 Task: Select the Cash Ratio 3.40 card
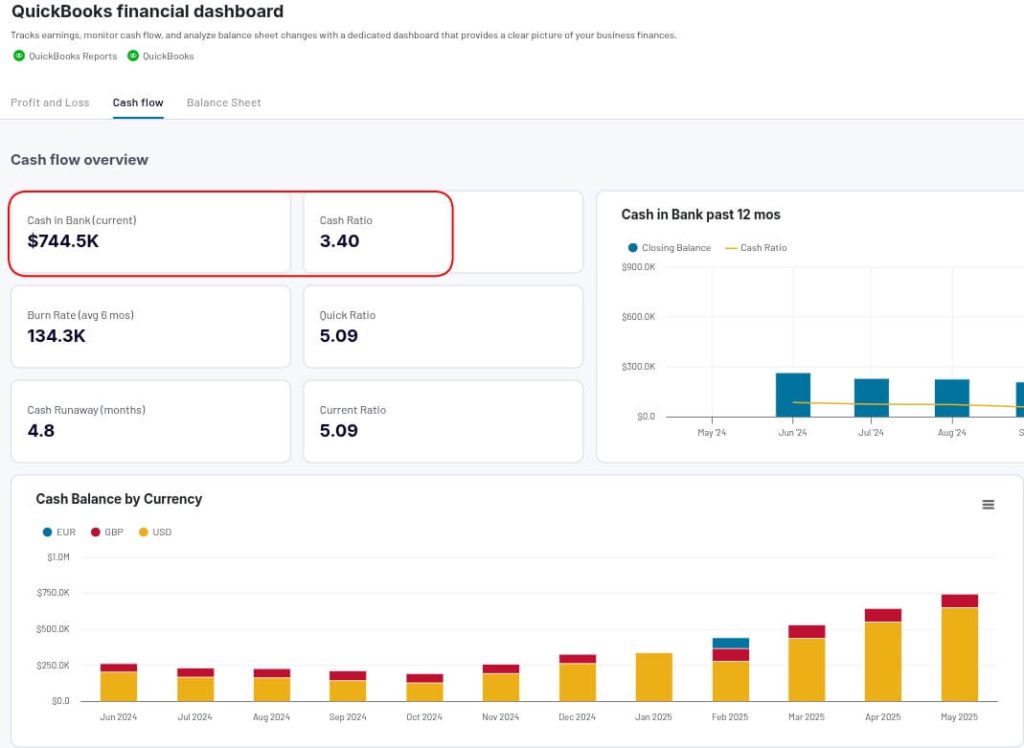(x=443, y=233)
